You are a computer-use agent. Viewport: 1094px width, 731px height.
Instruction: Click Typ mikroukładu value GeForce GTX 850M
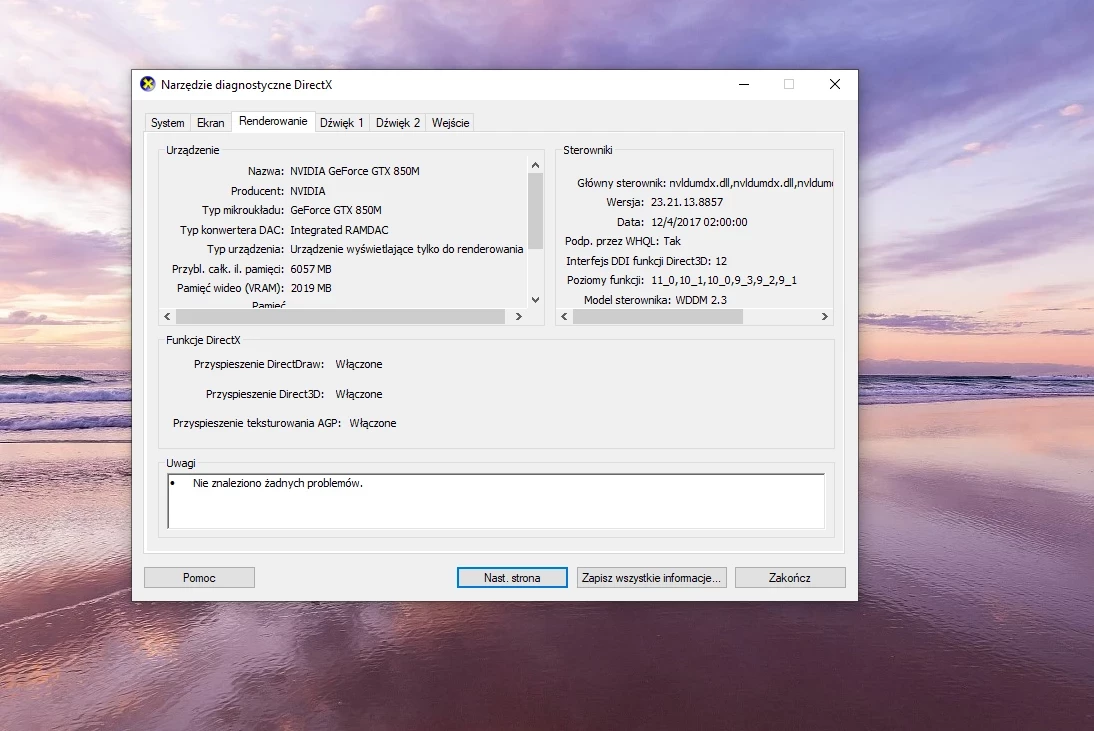[336, 210]
